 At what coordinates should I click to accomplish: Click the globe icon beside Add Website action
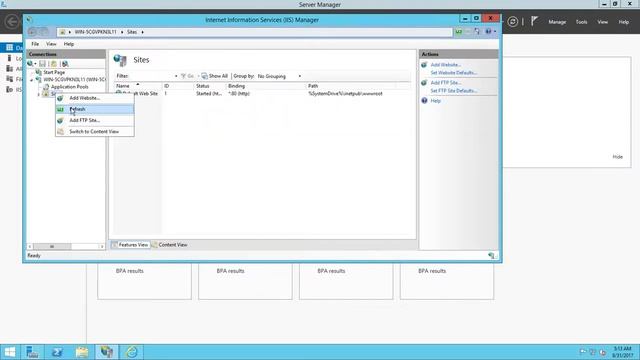click(x=424, y=65)
